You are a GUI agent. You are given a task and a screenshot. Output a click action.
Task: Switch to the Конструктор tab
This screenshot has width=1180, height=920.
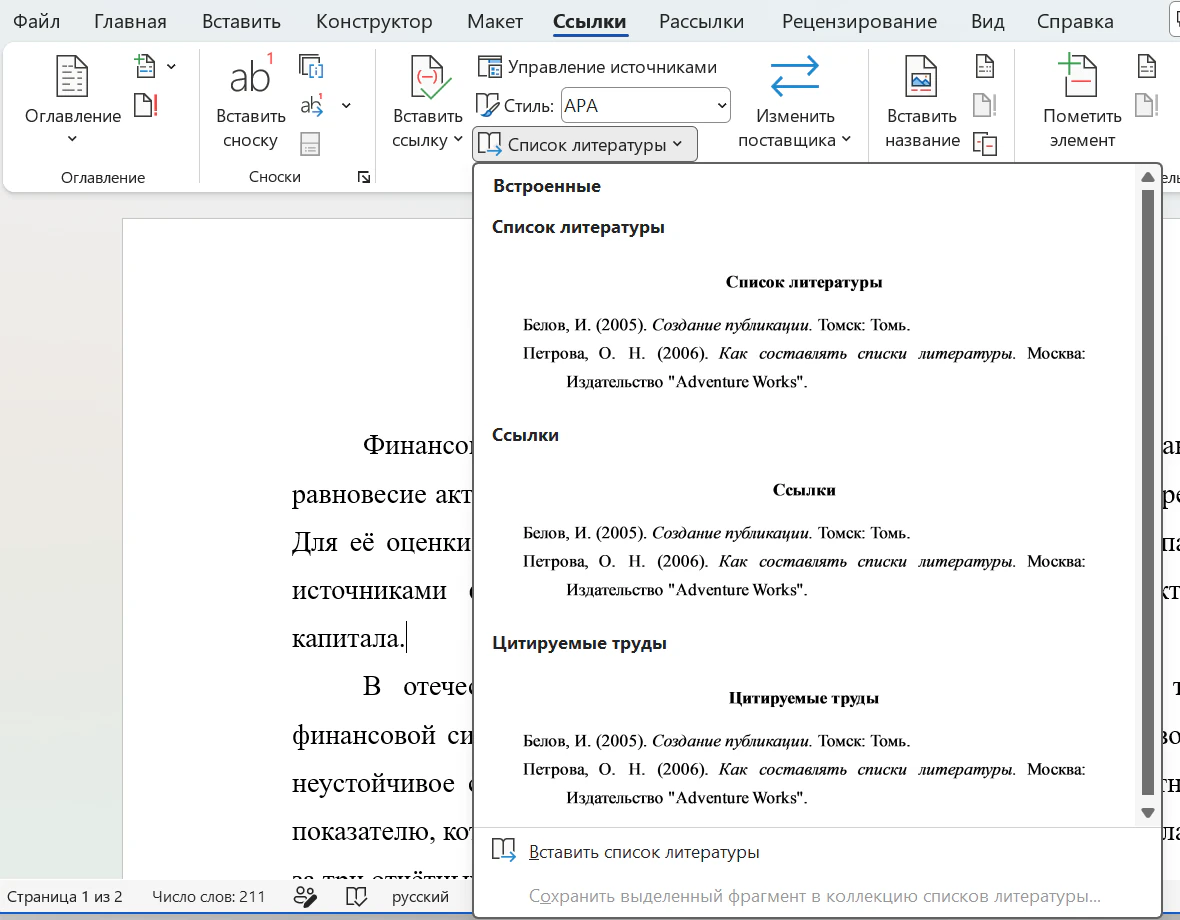click(x=374, y=22)
